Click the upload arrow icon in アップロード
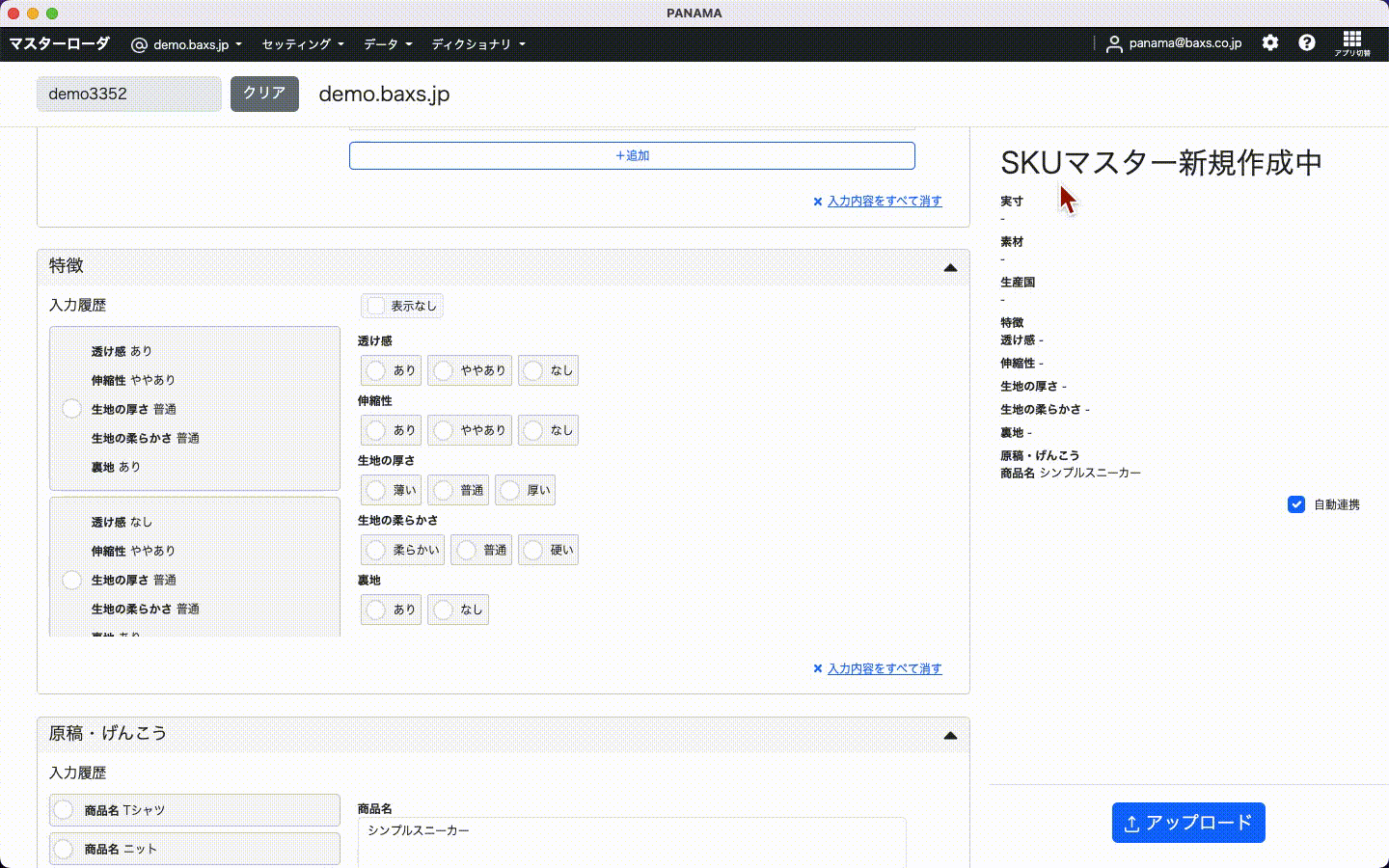1389x868 pixels. tap(1132, 824)
